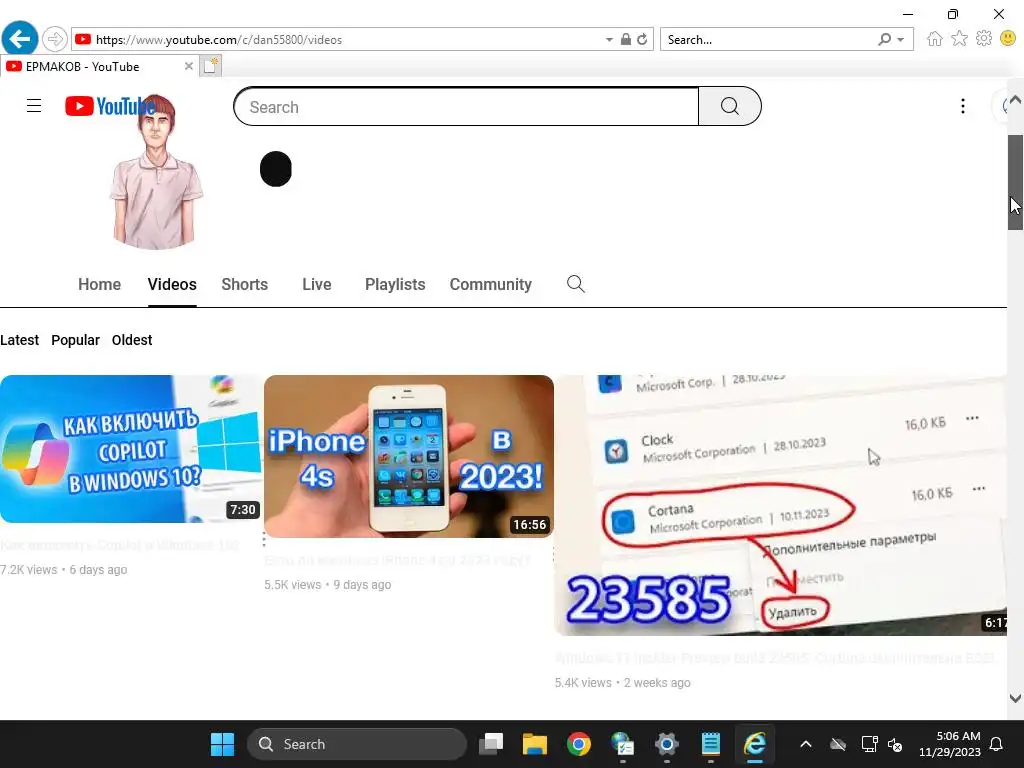Click '5.5K views • 9 days ago' text

[x=327, y=584]
